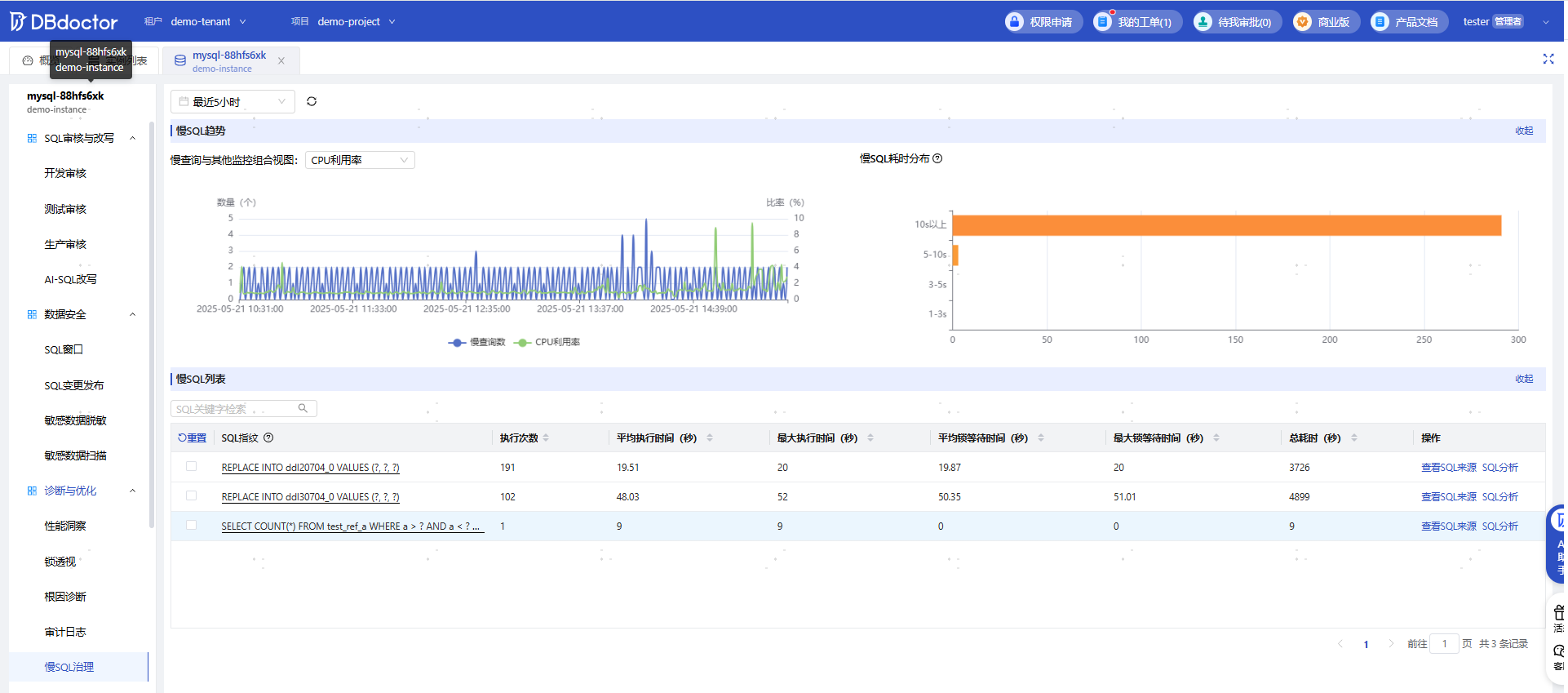This screenshot has width=1568, height=693.
Task: Click the refresh icon beside time range
Action: pos(312,102)
